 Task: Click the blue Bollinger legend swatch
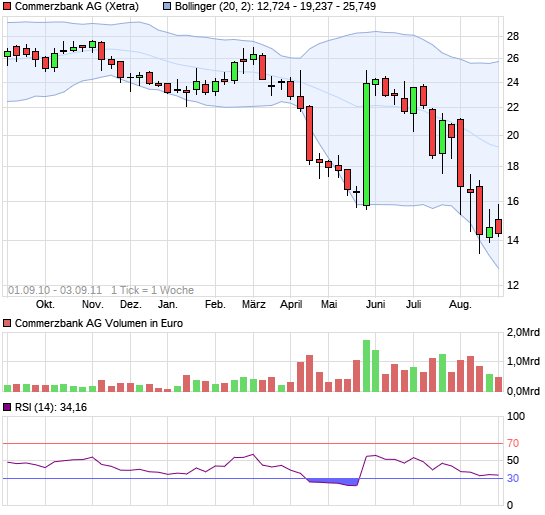pyautogui.click(x=167, y=6)
